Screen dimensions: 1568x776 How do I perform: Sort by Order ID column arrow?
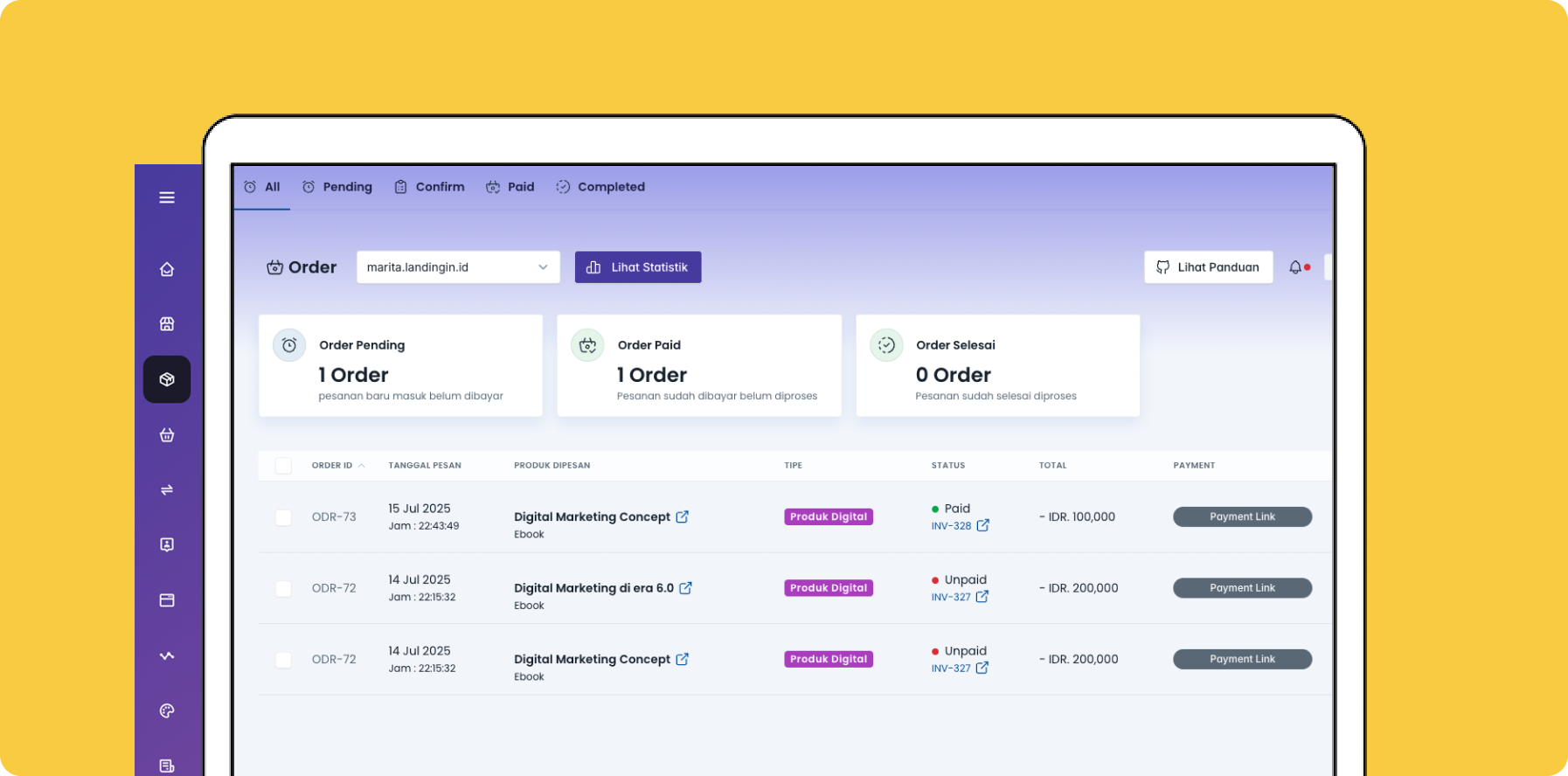(362, 466)
